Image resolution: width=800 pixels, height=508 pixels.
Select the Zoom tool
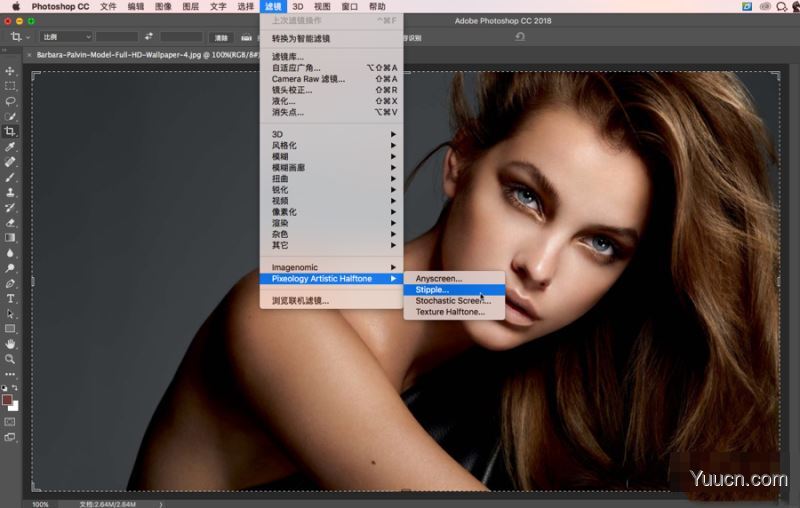(10, 359)
